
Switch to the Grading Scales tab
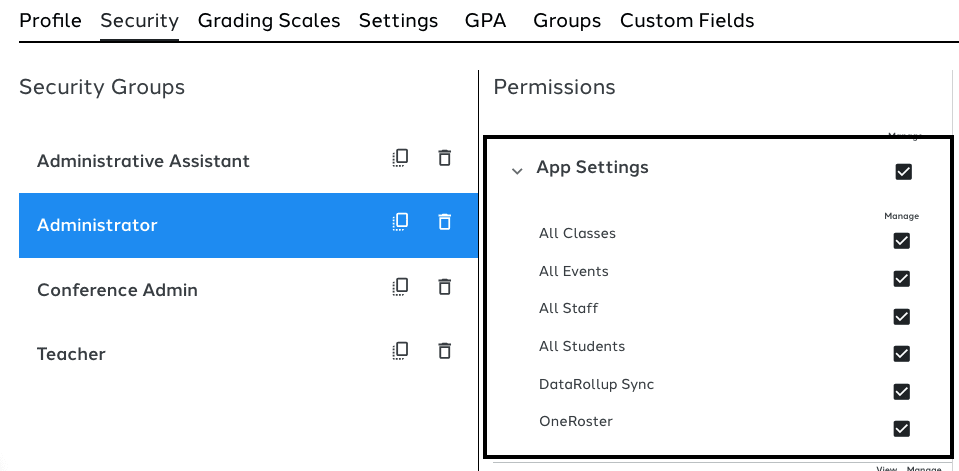pos(269,20)
